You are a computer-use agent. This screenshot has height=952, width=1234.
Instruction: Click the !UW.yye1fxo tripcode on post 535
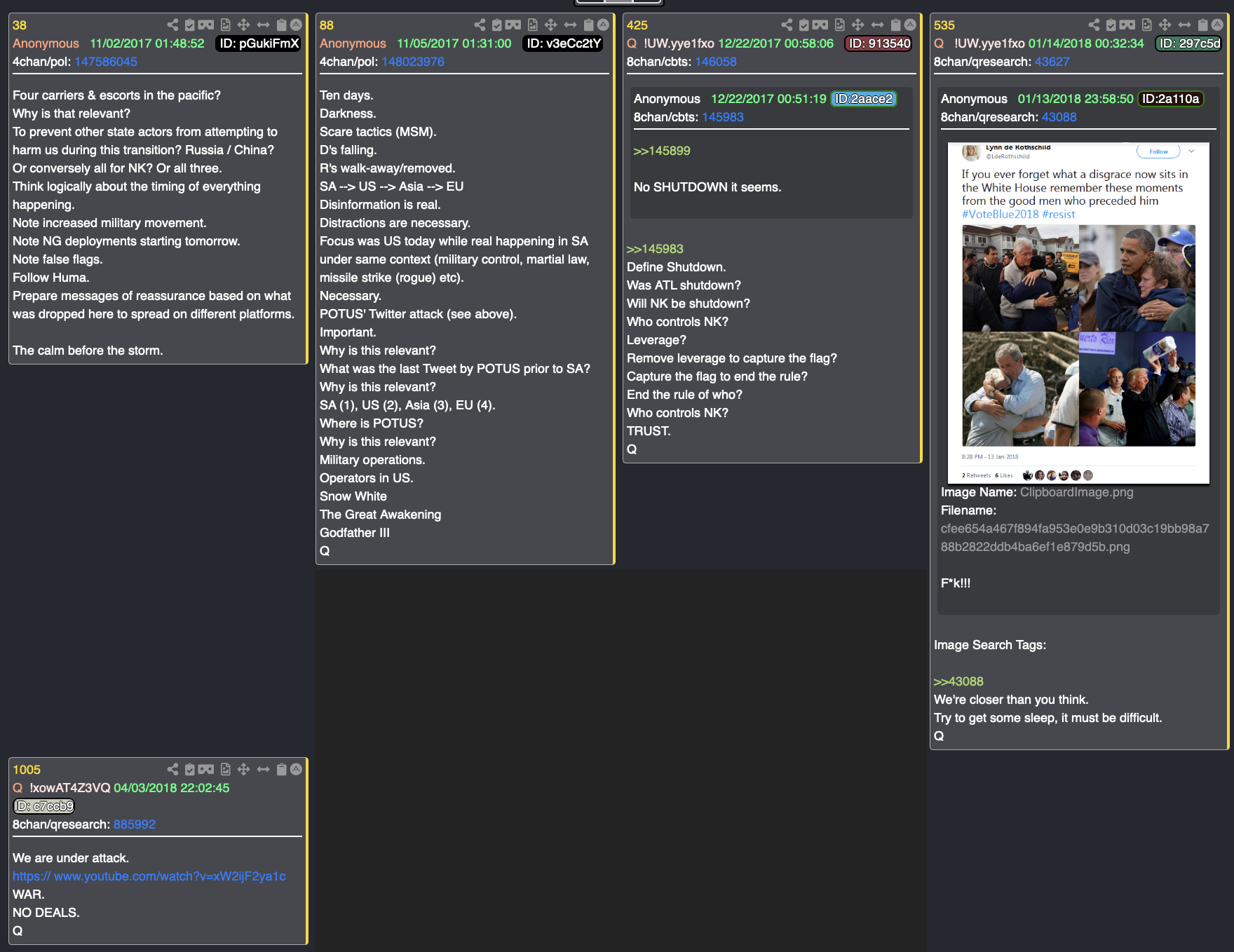(x=989, y=43)
